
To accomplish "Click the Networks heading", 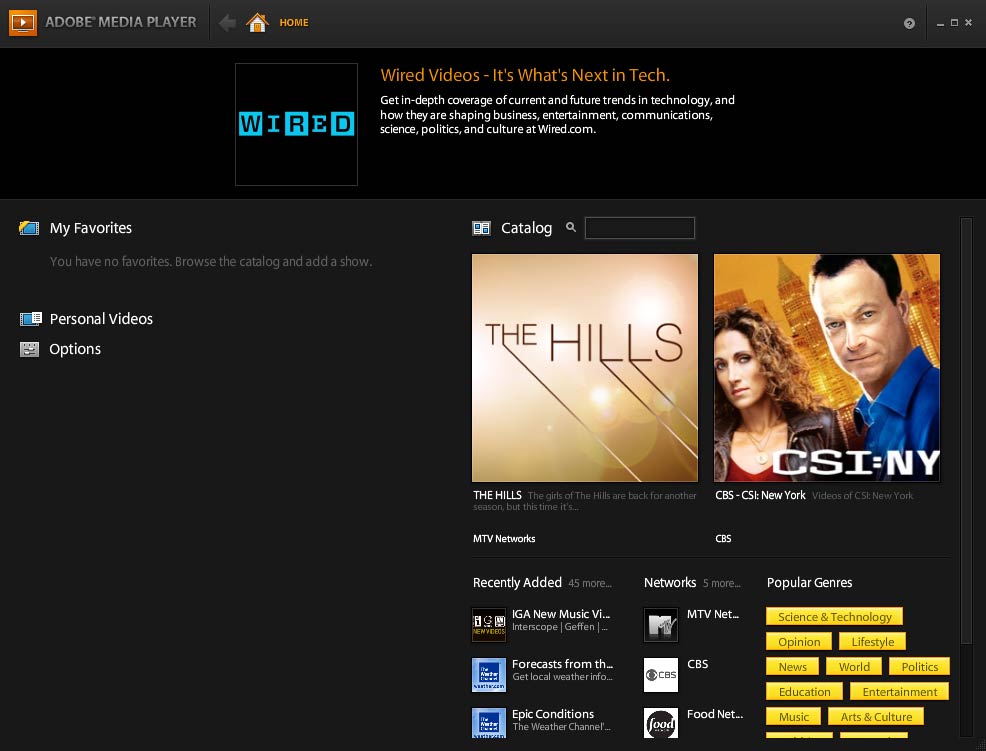I will [670, 582].
